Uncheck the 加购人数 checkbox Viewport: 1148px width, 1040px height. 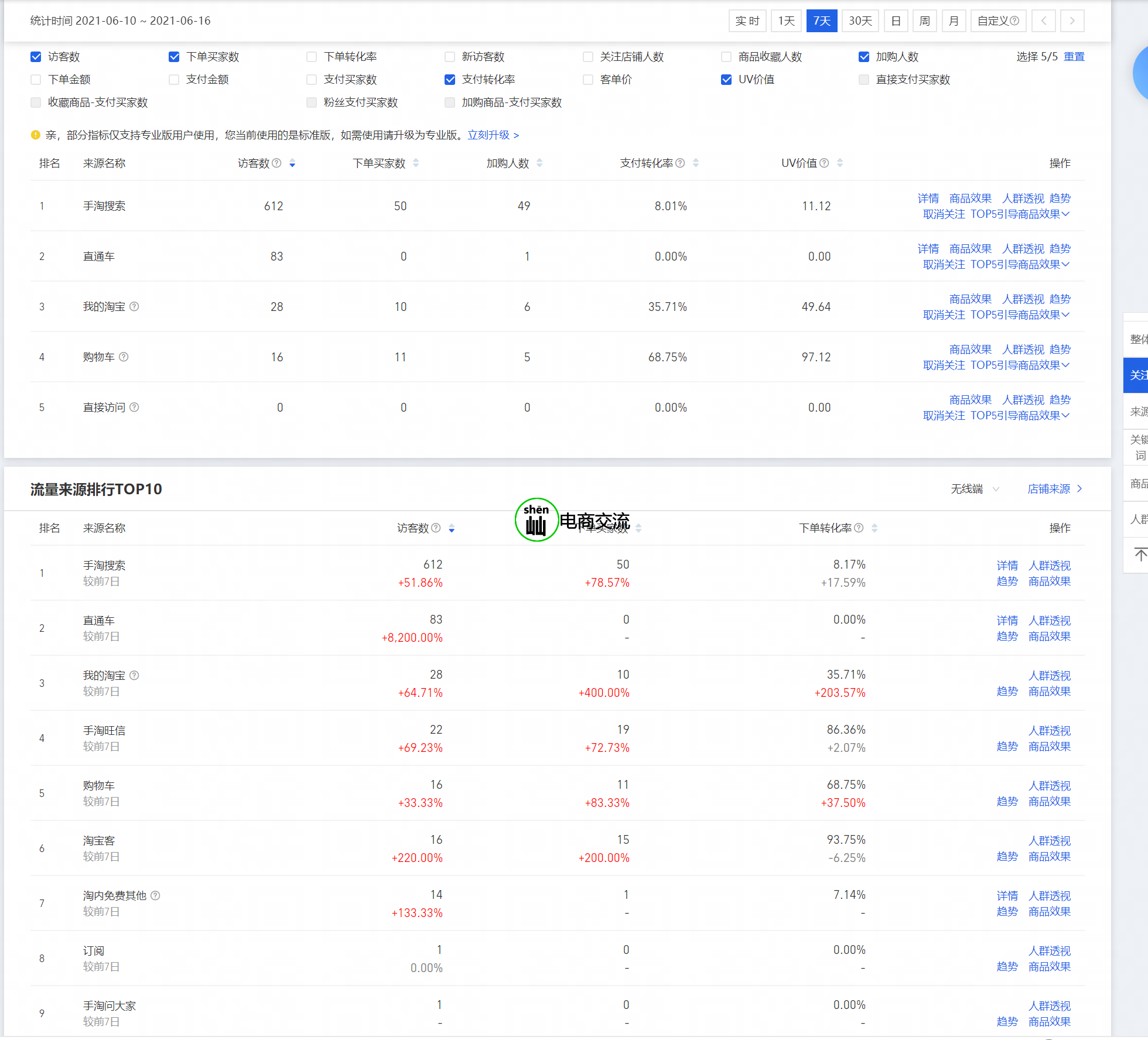tap(864, 57)
